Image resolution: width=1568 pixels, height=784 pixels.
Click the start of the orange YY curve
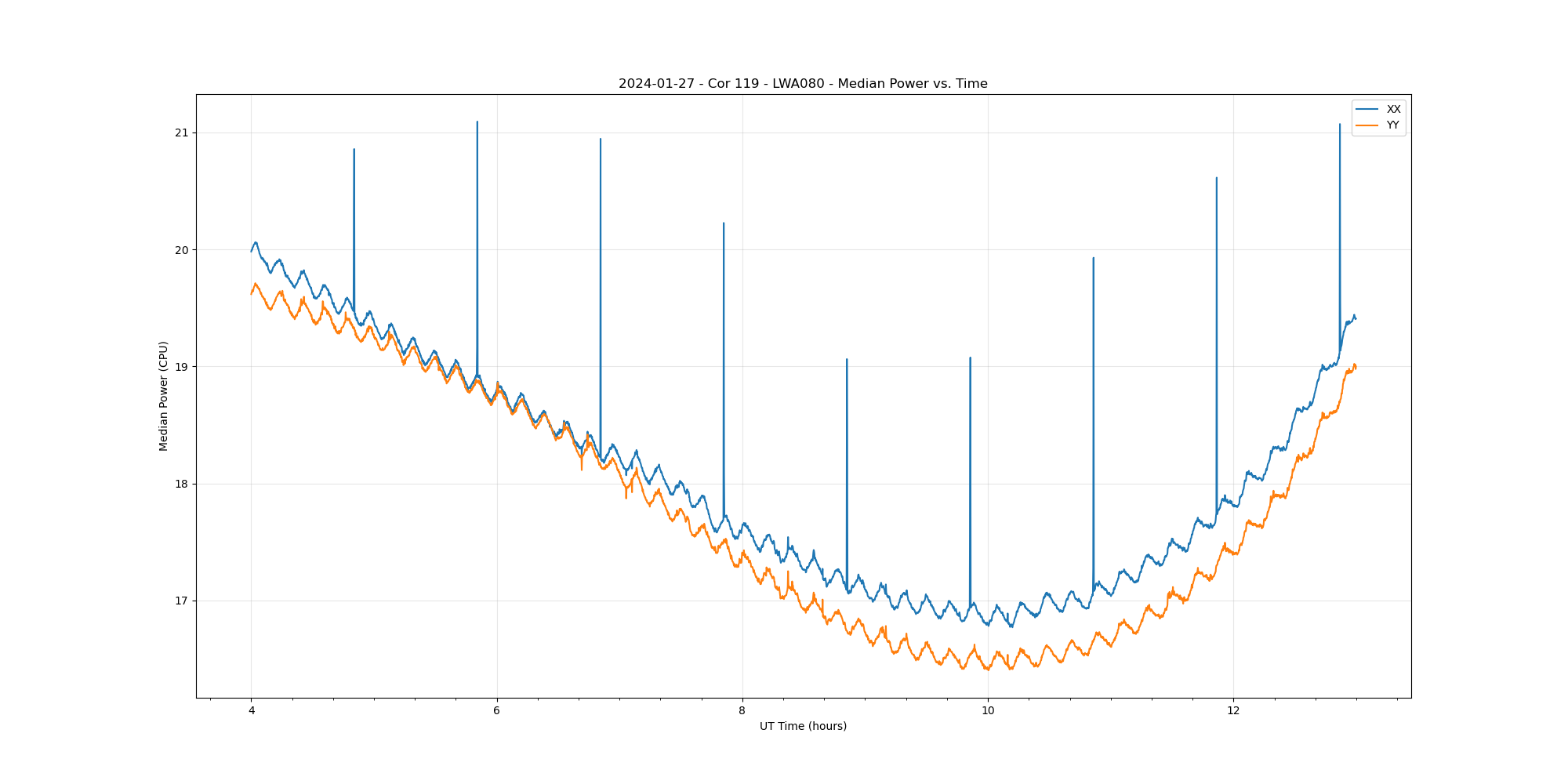(x=252, y=293)
